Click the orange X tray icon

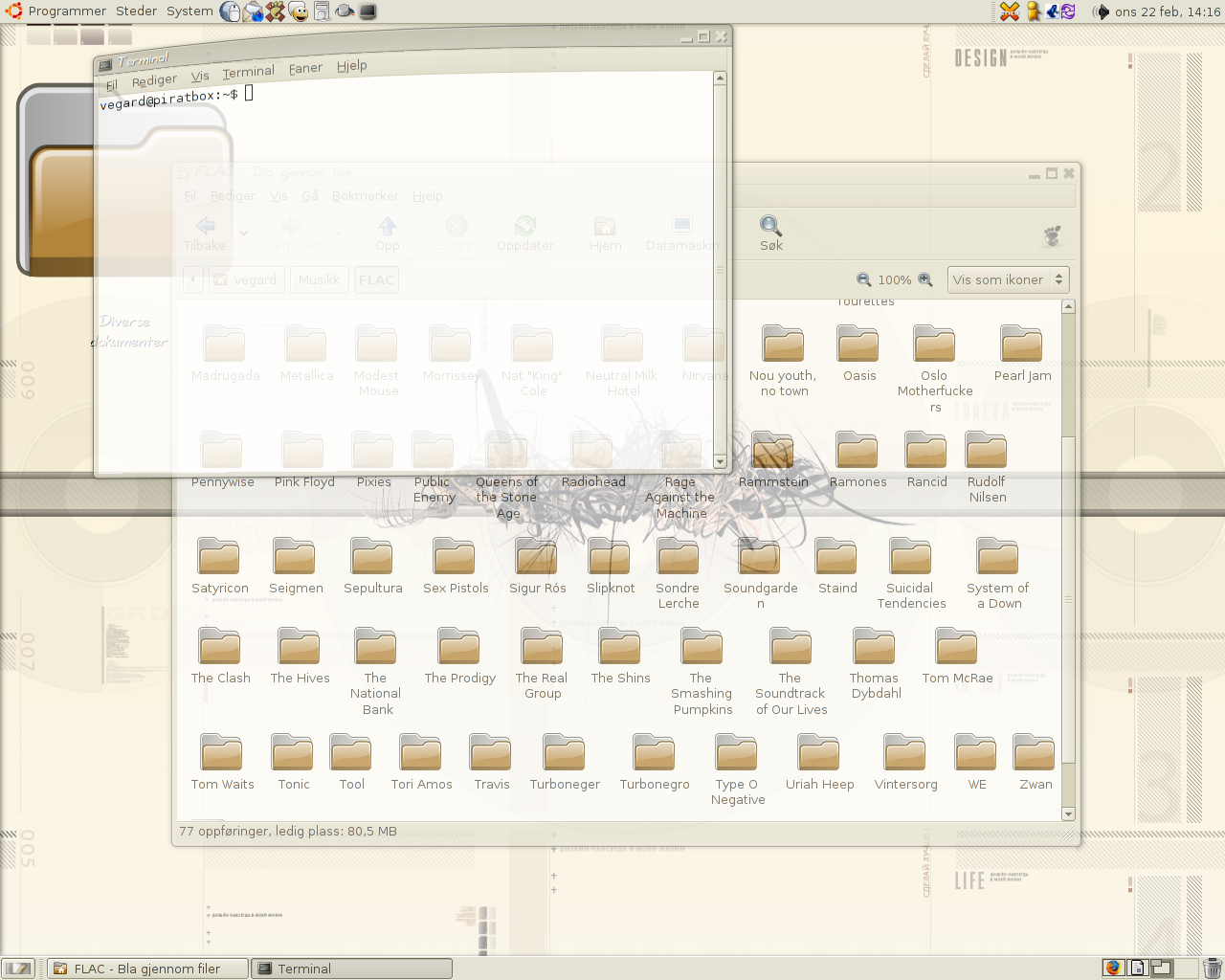(x=1010, y=11)
